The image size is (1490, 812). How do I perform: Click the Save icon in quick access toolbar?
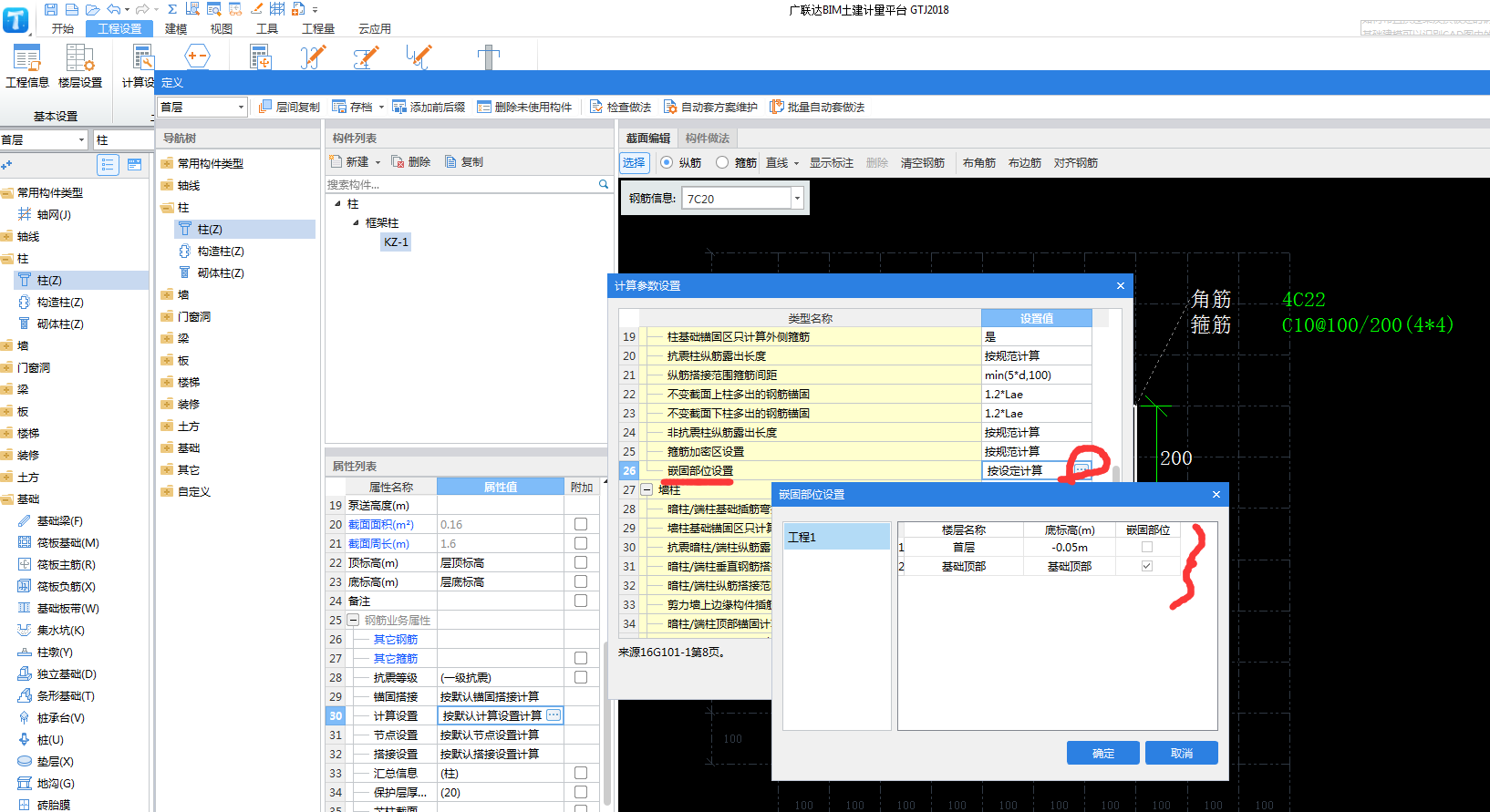tap(51, 9)
